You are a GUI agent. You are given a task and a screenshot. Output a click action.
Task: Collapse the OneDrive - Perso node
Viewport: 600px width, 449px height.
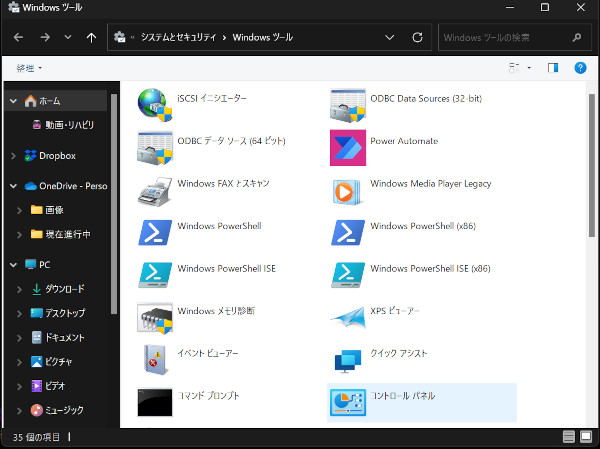pyautogui.click(x=13, y=186)
